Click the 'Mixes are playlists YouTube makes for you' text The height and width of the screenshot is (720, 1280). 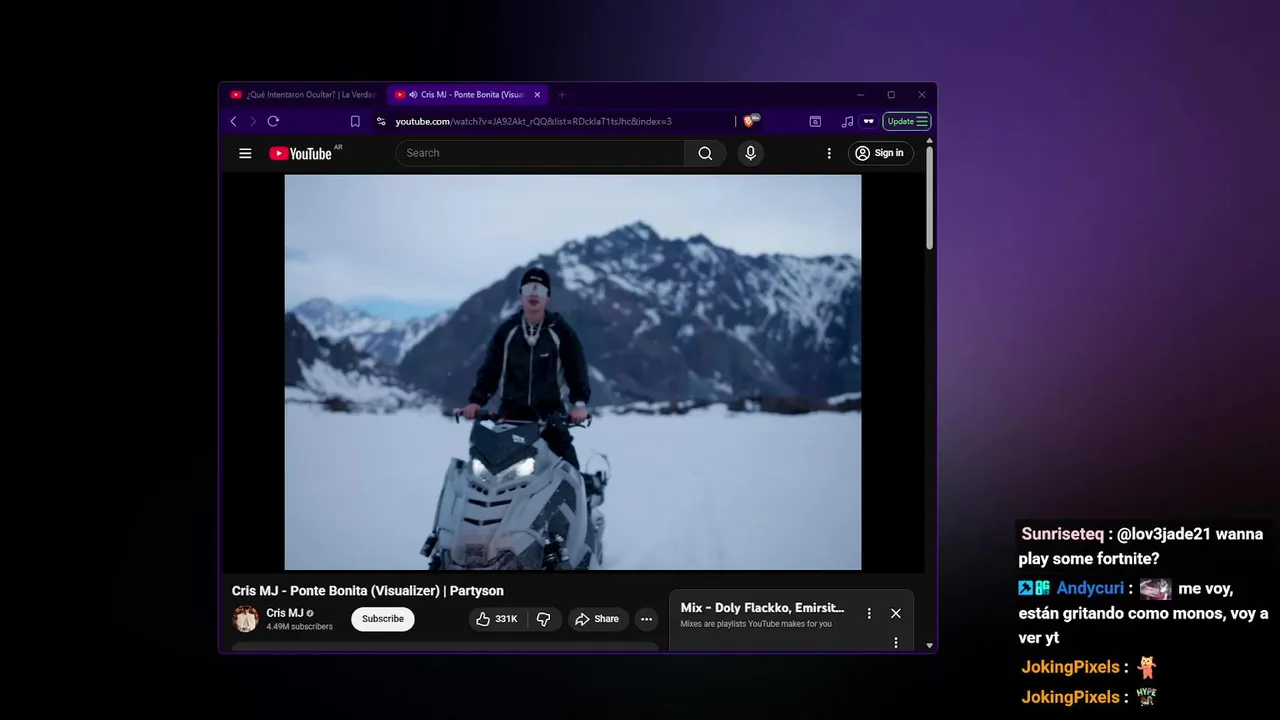pyautogui.click(x=756, y=624)
